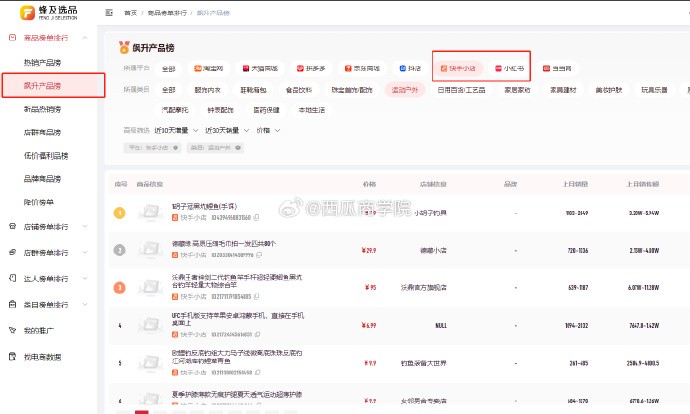Select 全部 in the 所属平台 row
690x414 pixels.
pyautogui.click(x=169, y=69)
